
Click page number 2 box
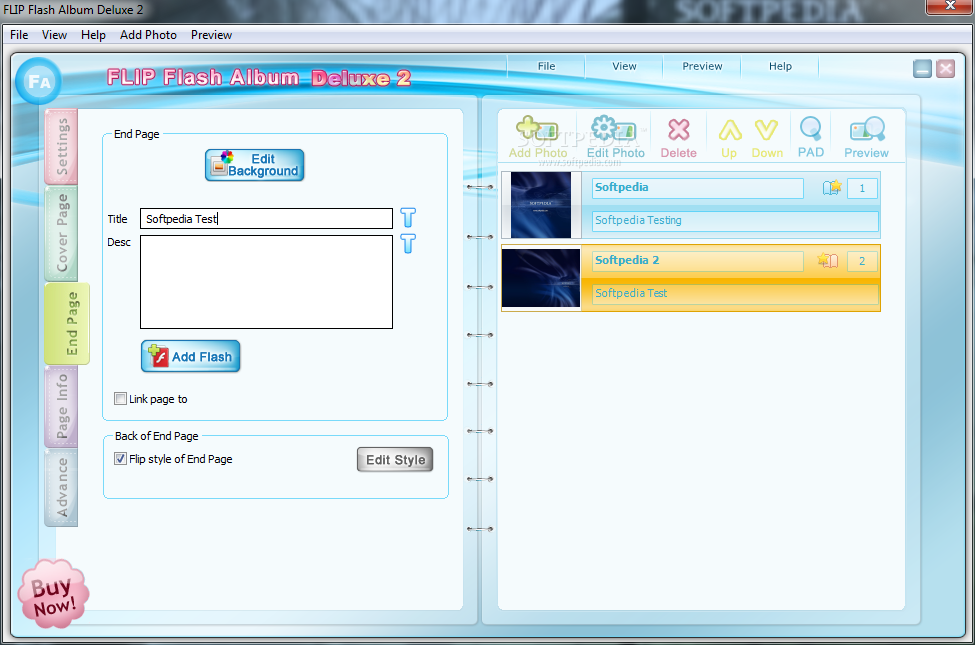(862, 261)
